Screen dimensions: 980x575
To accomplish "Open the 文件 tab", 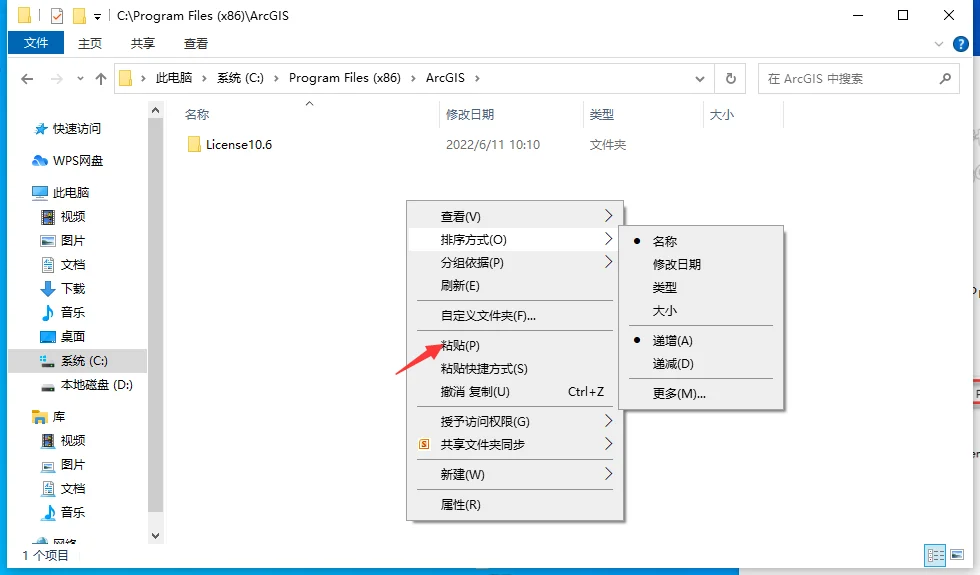I will tap(36, 42).
